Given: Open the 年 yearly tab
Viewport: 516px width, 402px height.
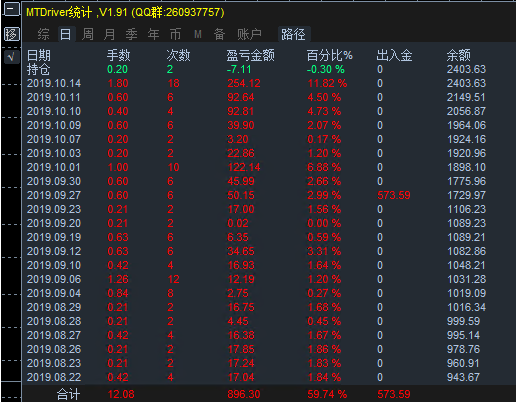Looking at the screenshot, I should click(x=153, y=34).
